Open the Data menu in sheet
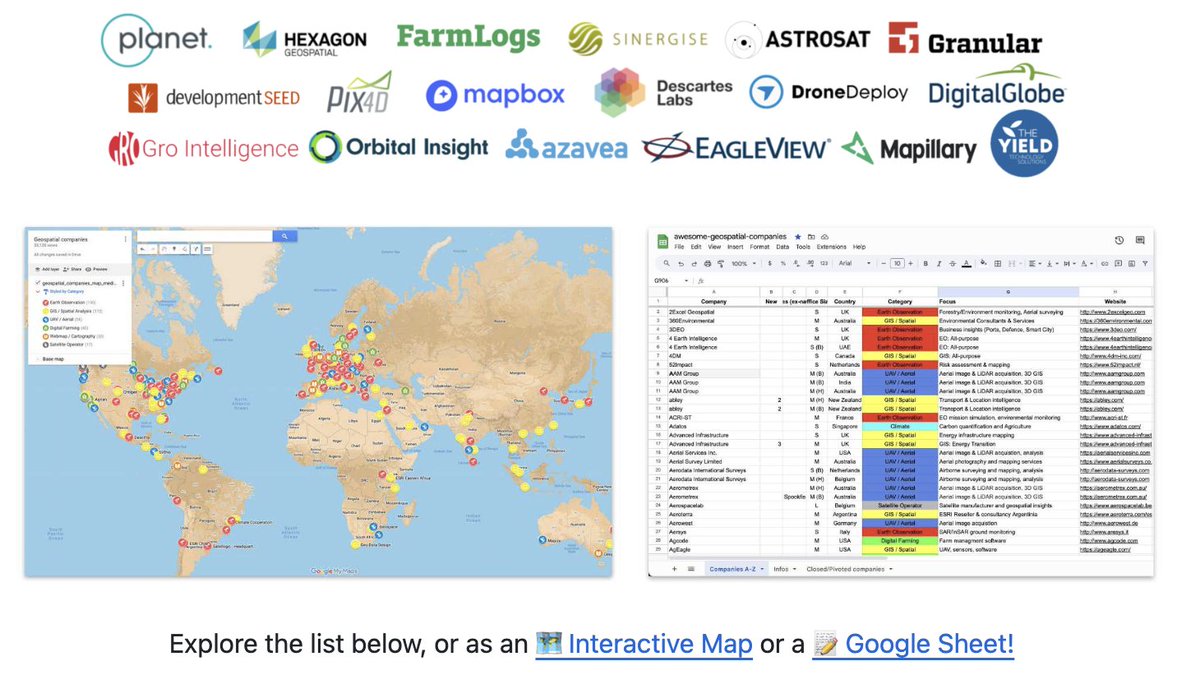This screenshot has height=689, width=1200. (x=782, y=247)
